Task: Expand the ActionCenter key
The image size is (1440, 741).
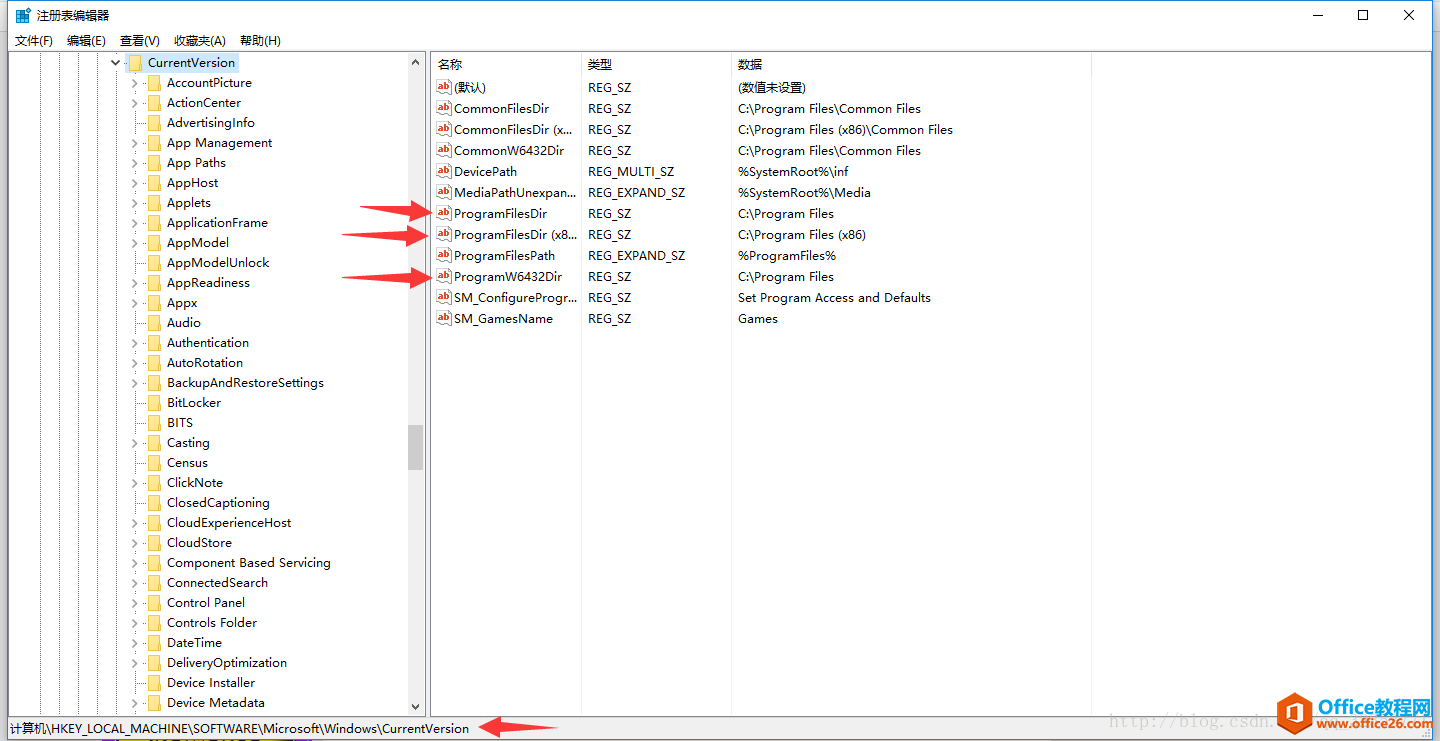Action: (135, 103)
